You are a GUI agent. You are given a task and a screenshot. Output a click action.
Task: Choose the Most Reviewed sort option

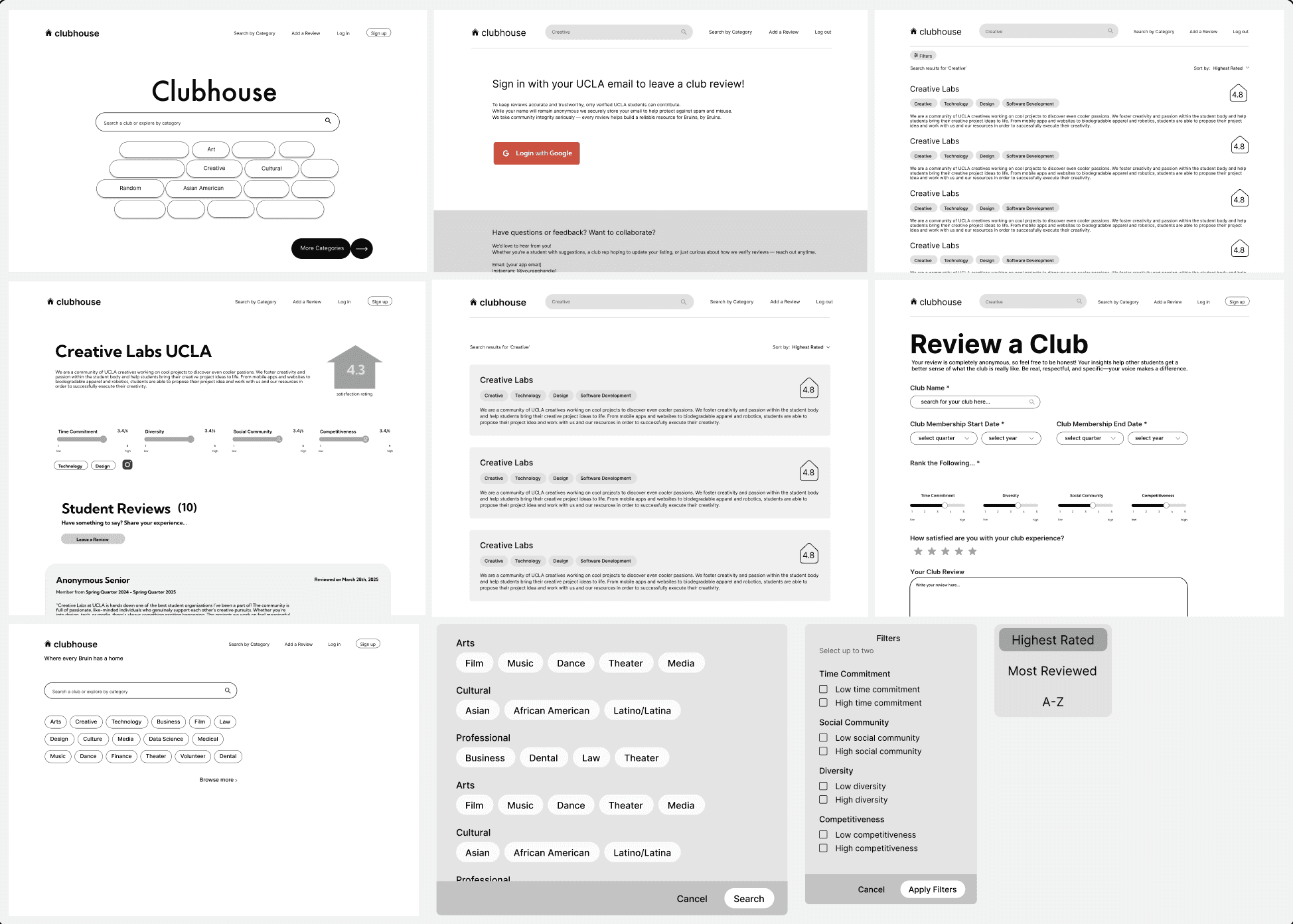pos(1052,671)
